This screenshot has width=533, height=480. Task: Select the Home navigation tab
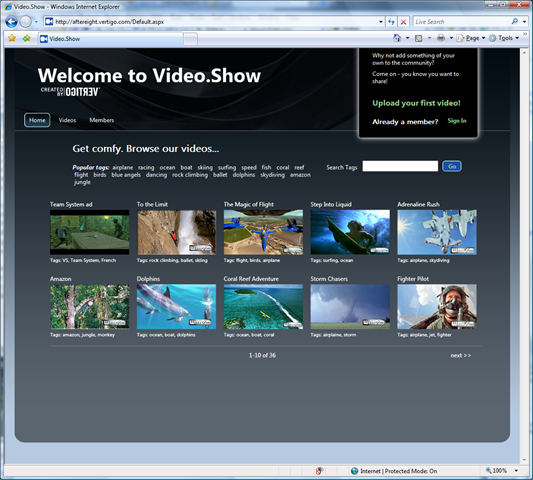pos(37,120)
